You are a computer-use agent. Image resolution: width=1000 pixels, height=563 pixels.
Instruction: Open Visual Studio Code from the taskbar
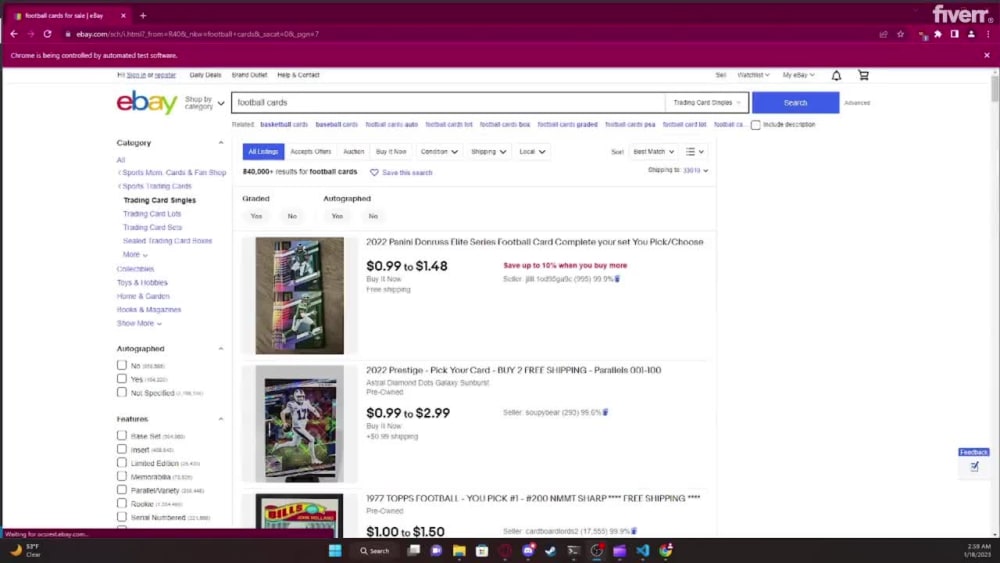[642, 550]
